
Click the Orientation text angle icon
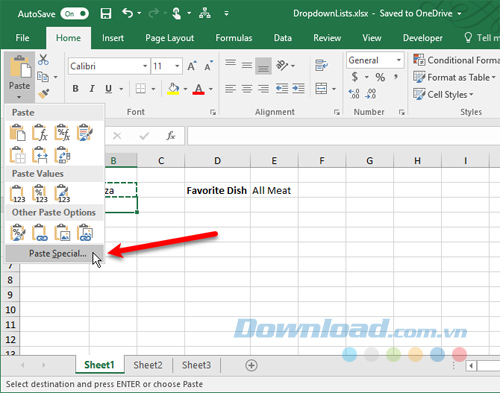pos(282,65)
